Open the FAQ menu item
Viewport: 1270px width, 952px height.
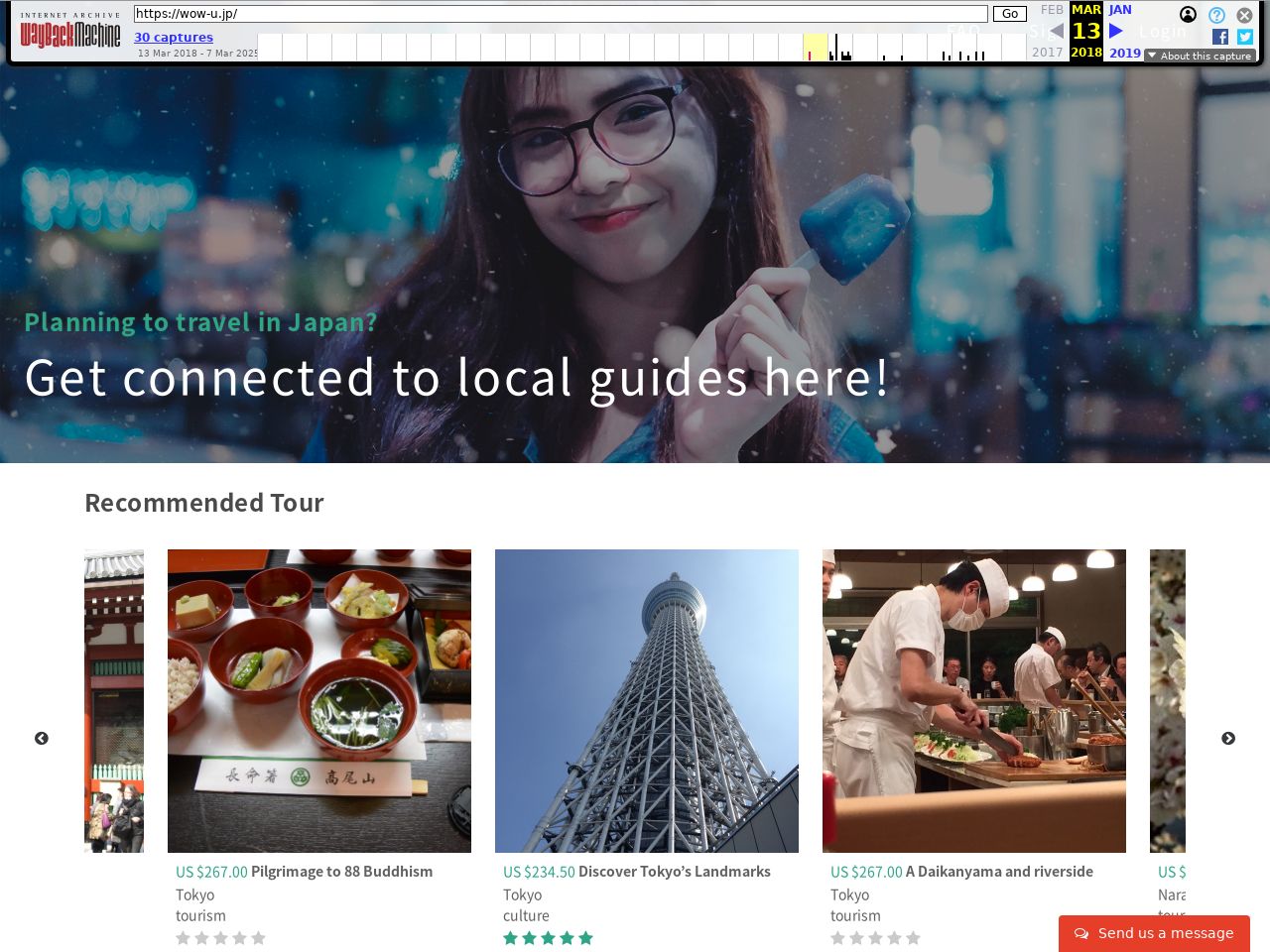click(x=962, y=32)
